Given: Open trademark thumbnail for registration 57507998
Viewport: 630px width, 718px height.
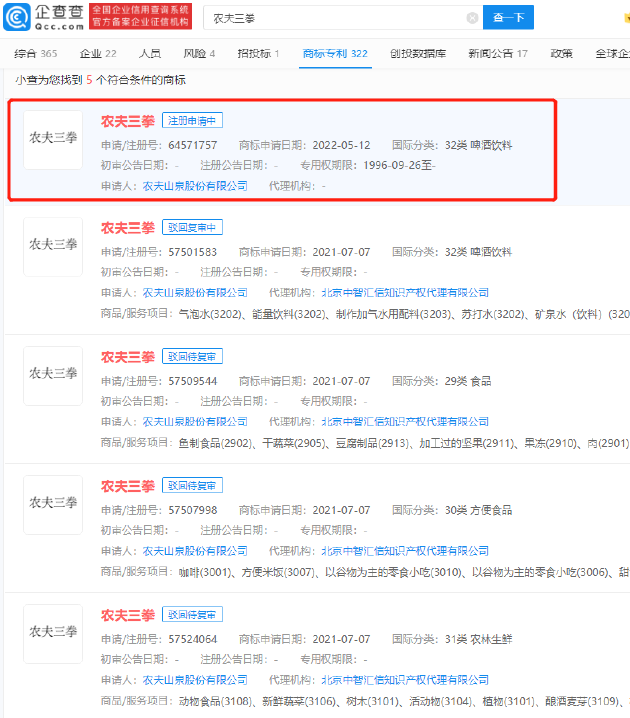Looking at the screenshot, I should click(x=53, y=505).
